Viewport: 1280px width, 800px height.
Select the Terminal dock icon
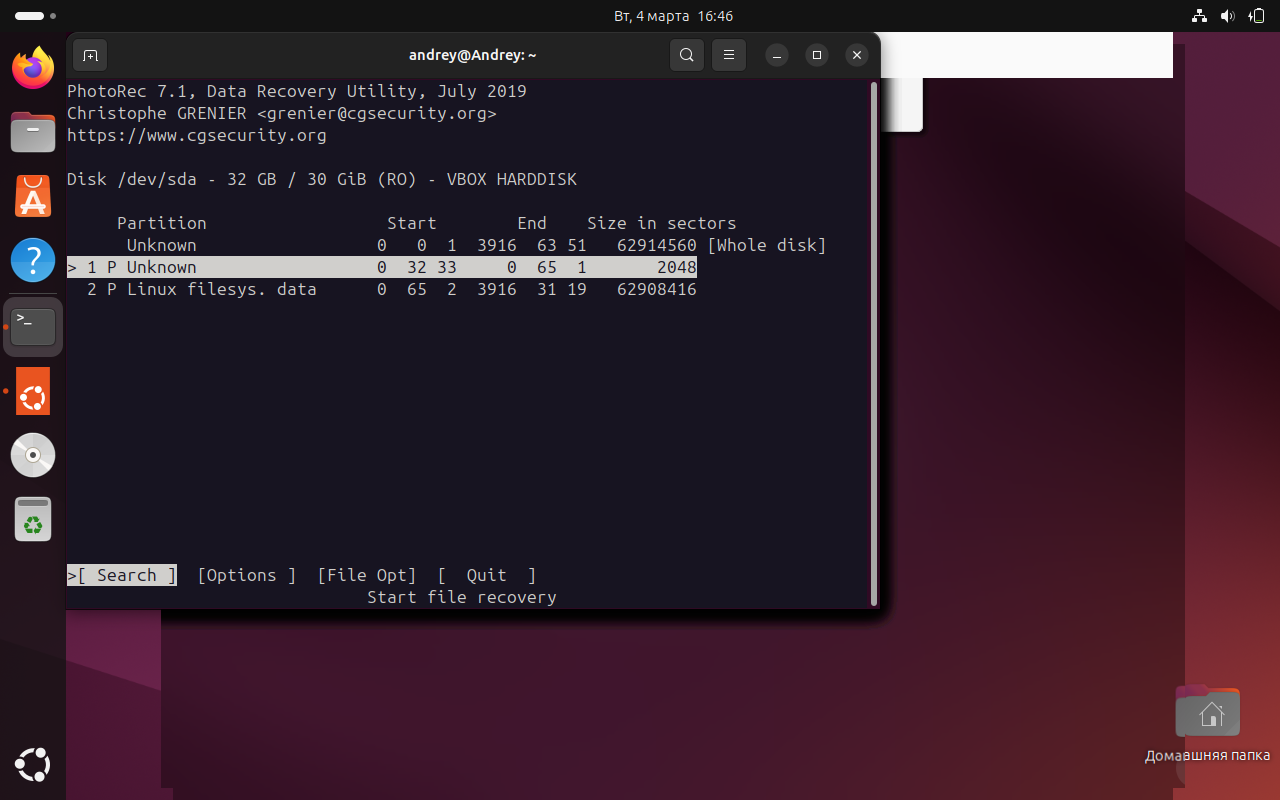(x=33, y=326)
